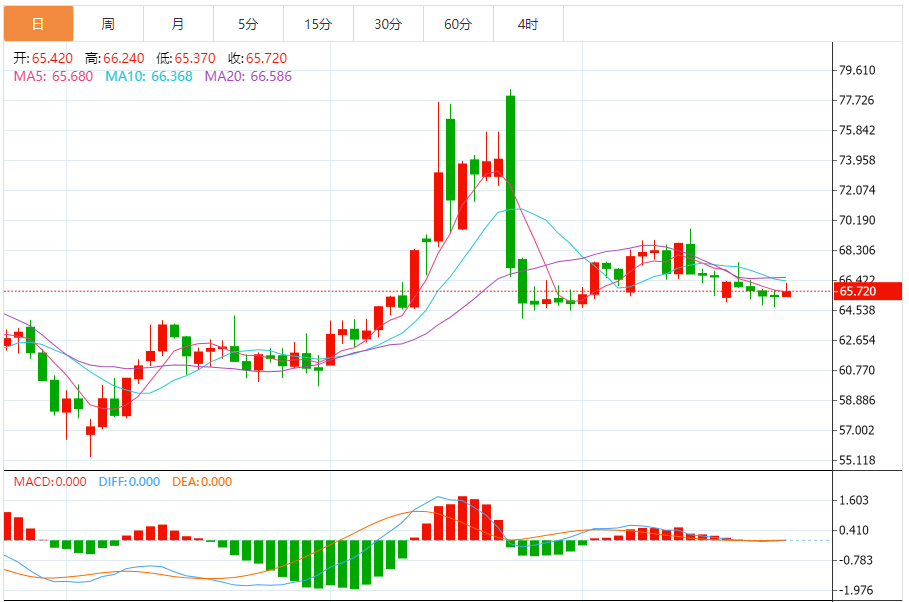909x602 pixels.
Task: Switch to the 5分 timeframe
Action: (248, 24)
